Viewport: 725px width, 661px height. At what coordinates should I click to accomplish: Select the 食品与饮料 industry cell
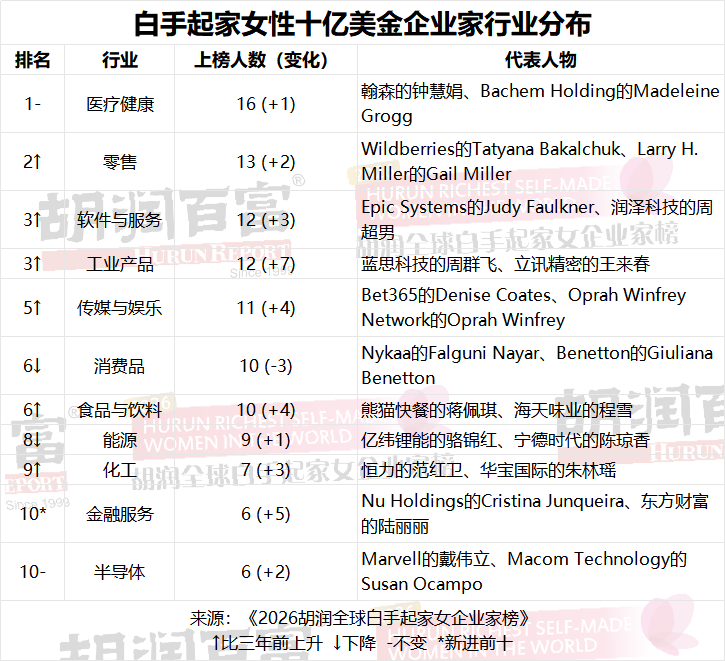pos(120,410)
